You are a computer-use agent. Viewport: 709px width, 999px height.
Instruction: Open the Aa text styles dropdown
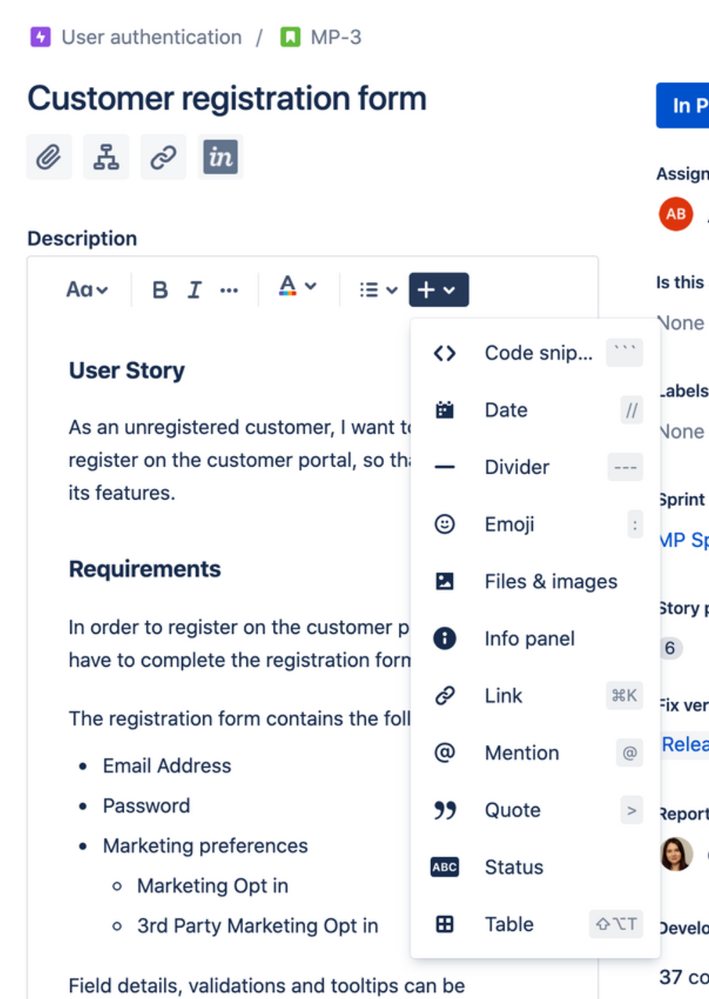pos(87,290)
